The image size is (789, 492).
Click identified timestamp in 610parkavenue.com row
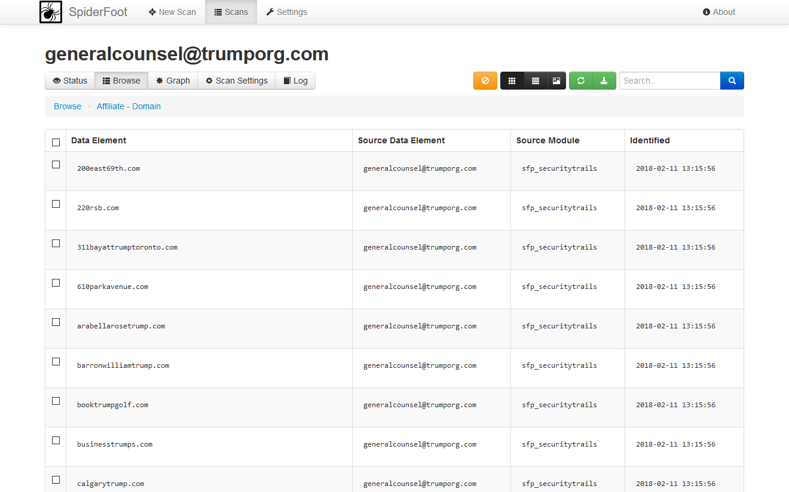coord(675,287)
